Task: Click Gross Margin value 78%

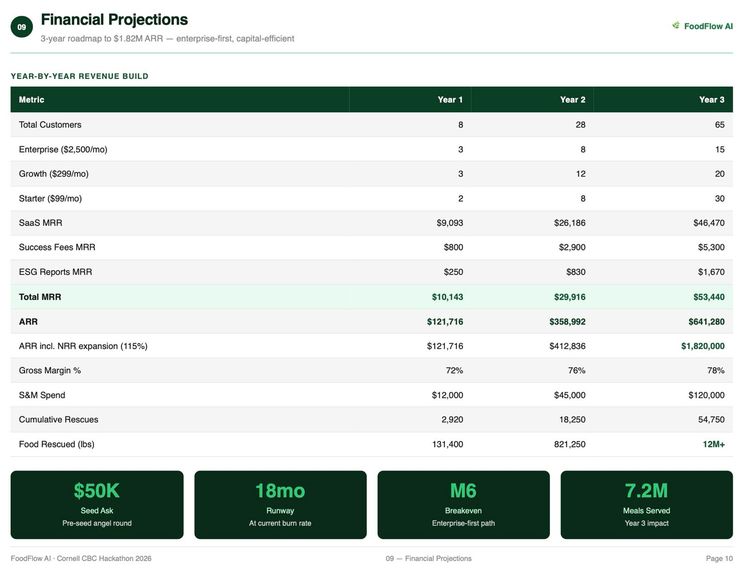Action: (716, 370)
